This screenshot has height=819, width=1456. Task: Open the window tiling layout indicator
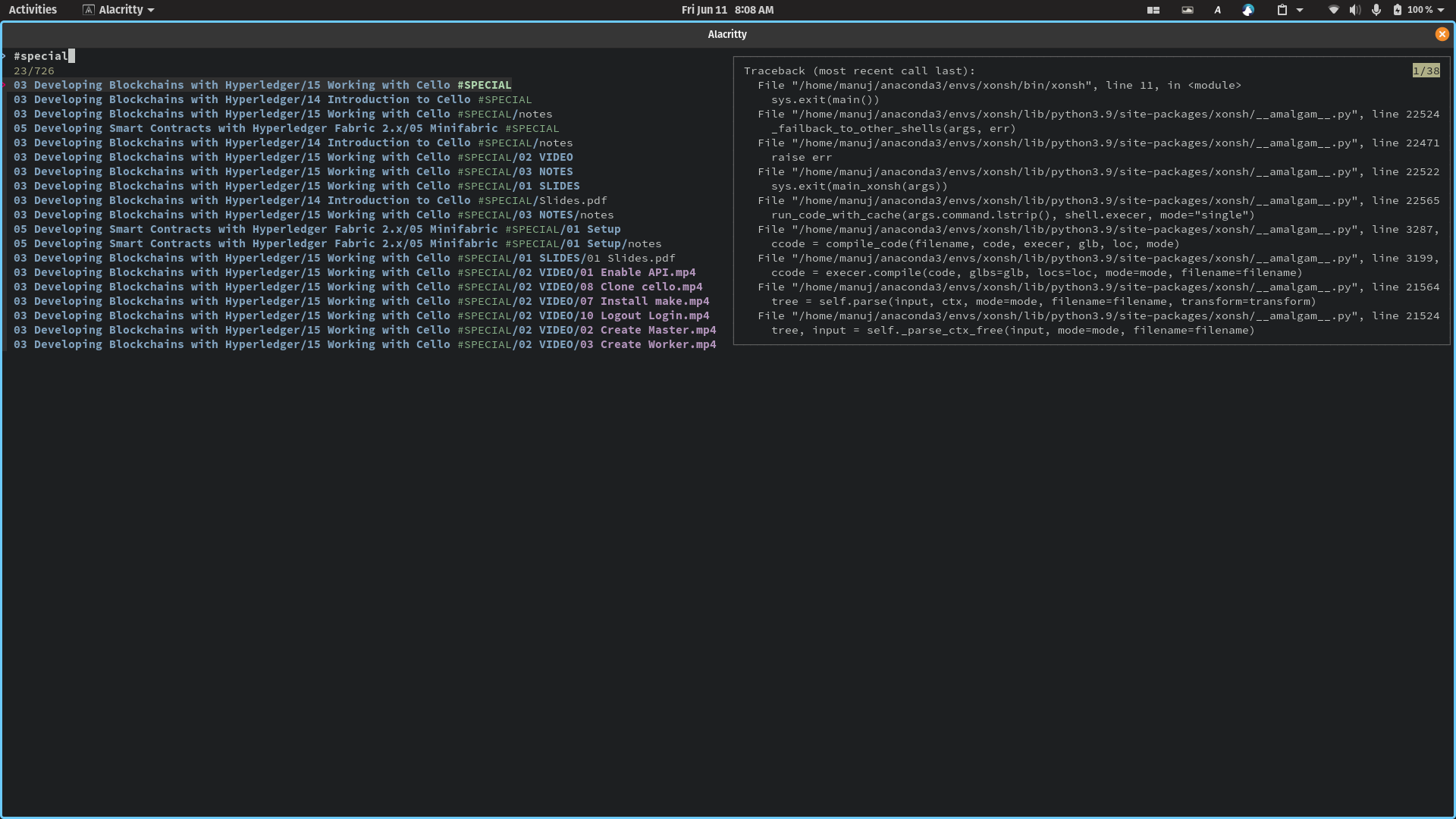click(x=1153, y=10)
